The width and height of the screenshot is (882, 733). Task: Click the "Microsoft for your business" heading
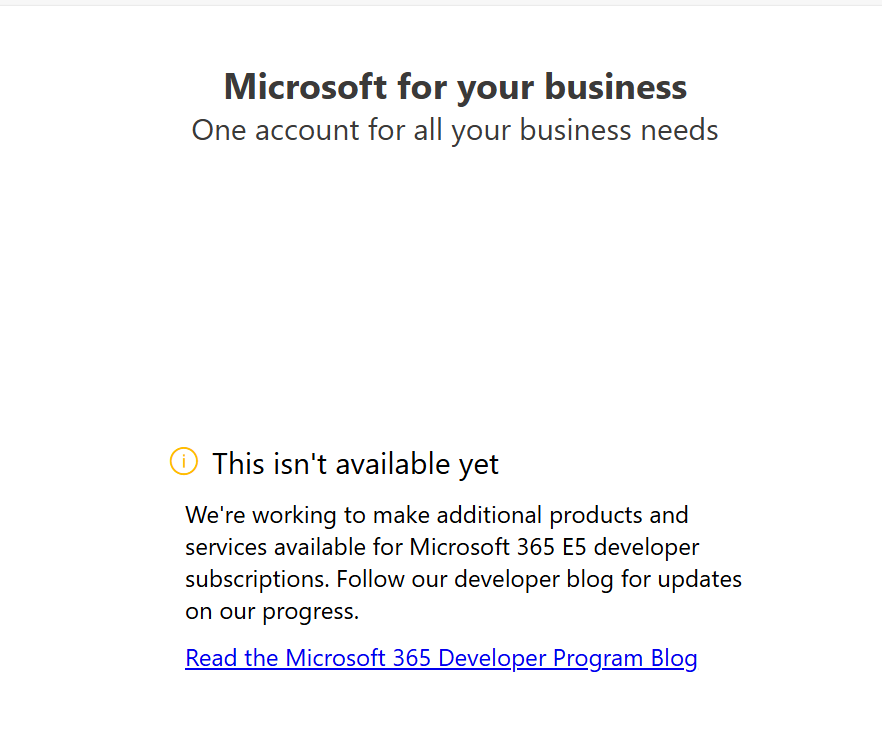pos(455,87)
